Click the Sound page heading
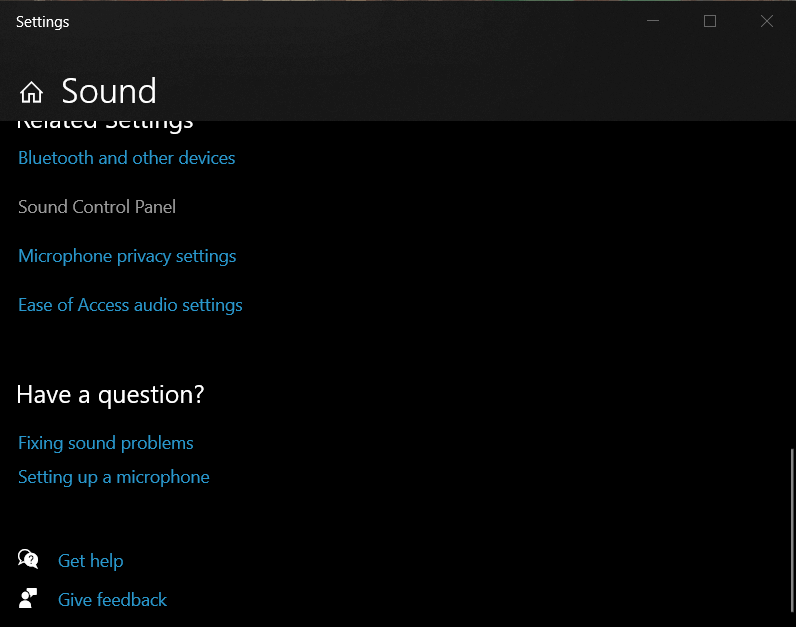The height and width of the screenshot is (627, 796). (x=109, y=91)
